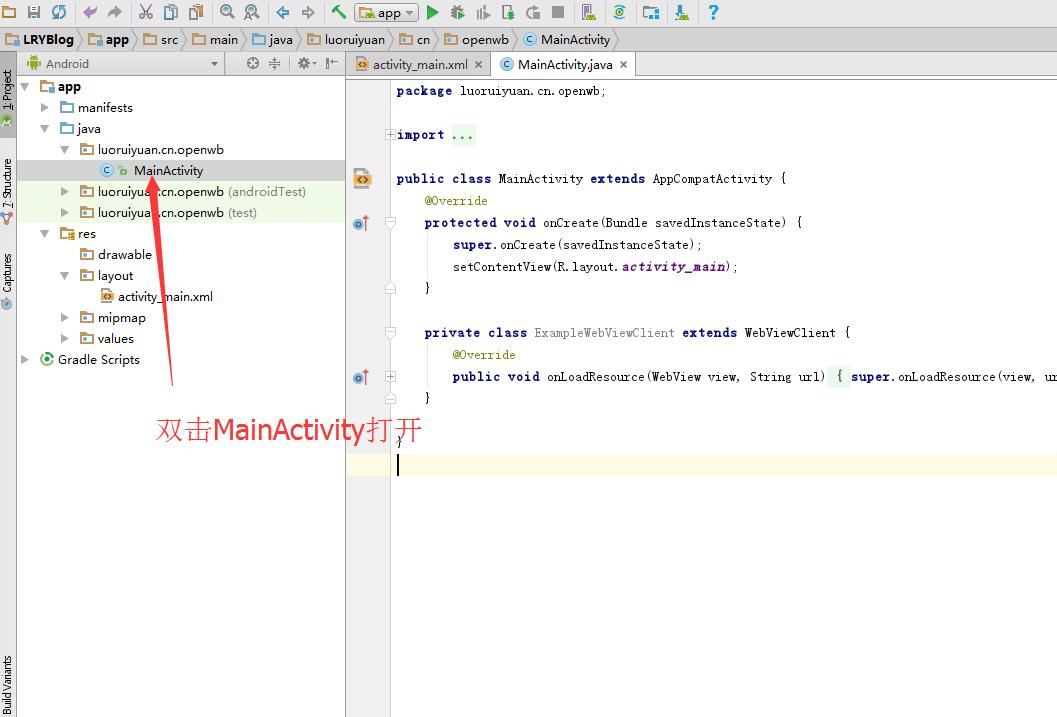
Task: Sync project with Gradle files icon
Action: tap(620, 12)
